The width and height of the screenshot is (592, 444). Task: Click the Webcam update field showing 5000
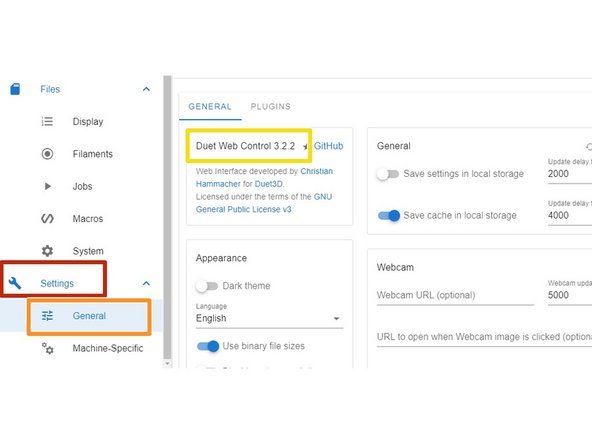570,295
